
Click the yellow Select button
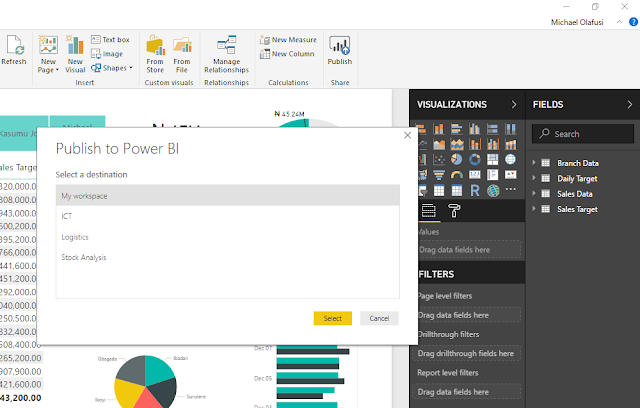[x=333, y=318]
